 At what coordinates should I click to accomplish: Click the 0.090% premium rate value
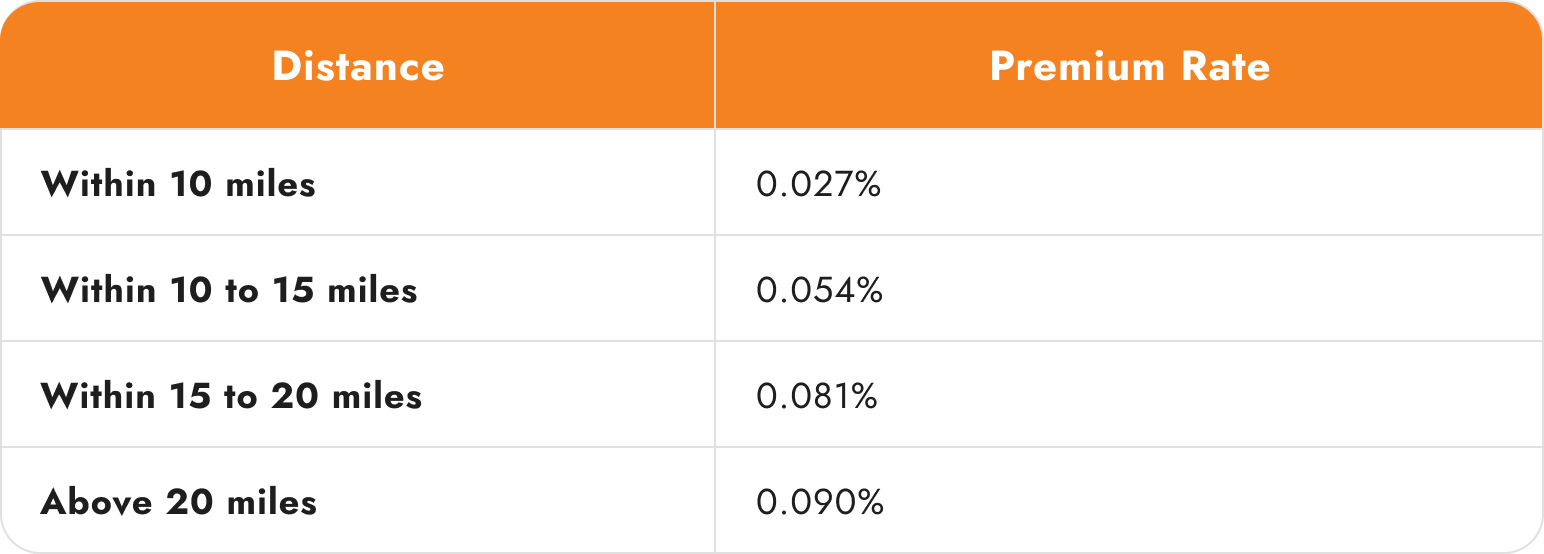click(819, 502)
